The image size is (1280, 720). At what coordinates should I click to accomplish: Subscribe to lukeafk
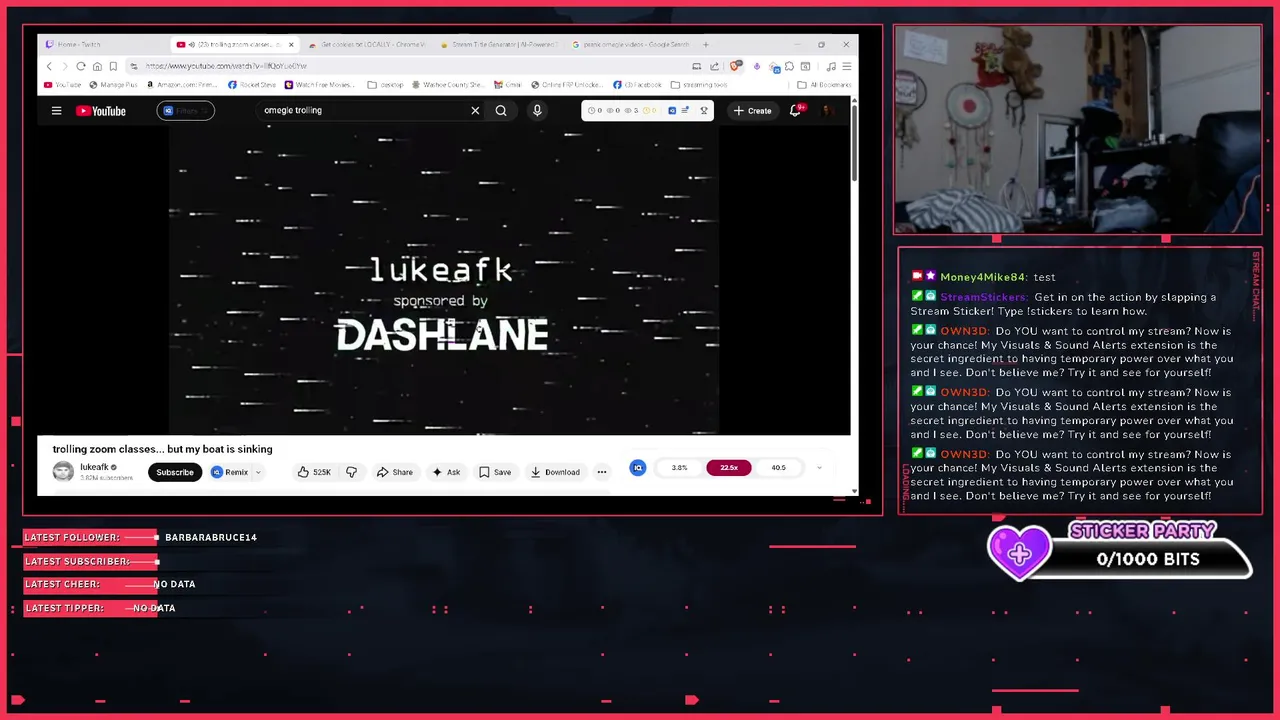[x=175, y=472]
